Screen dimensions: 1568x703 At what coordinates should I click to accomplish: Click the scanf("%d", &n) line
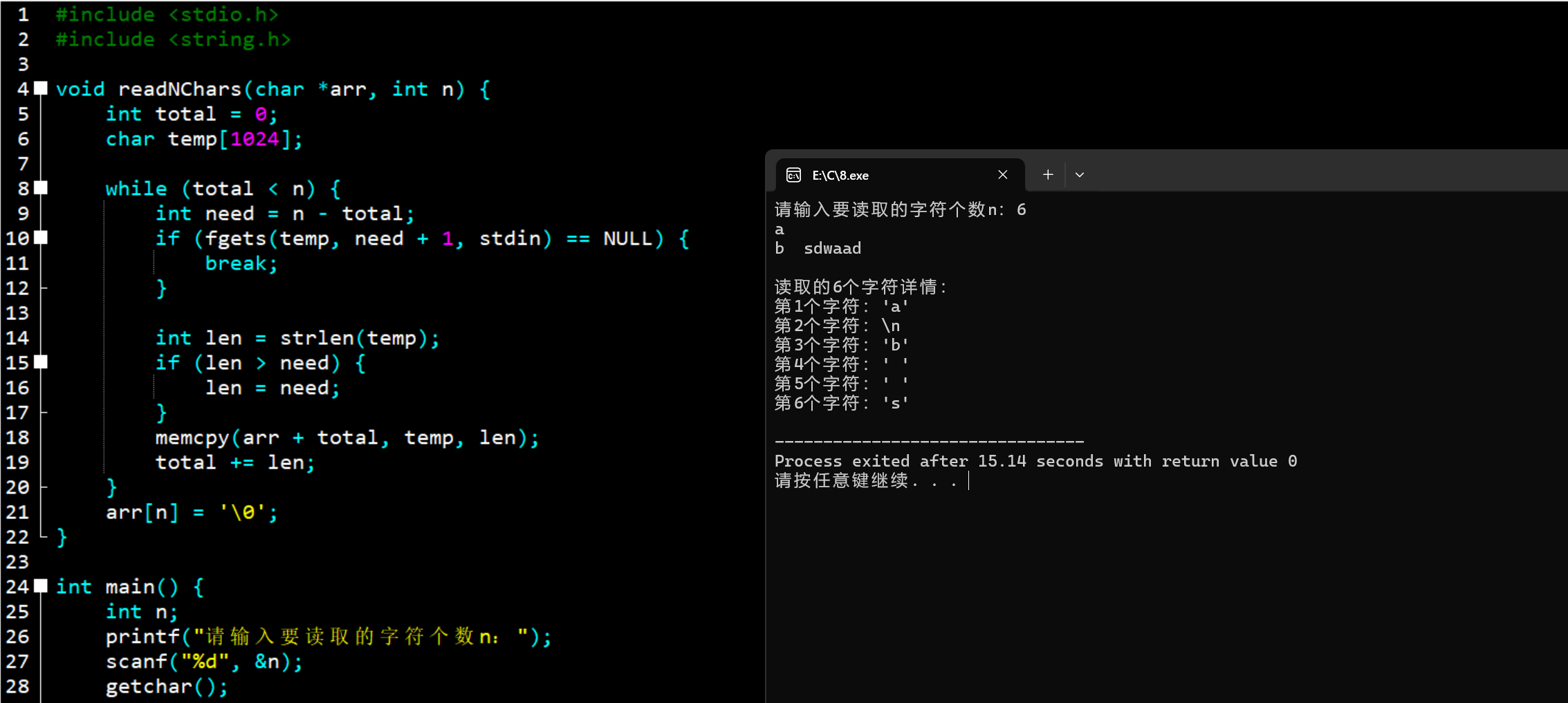[204, 662]
